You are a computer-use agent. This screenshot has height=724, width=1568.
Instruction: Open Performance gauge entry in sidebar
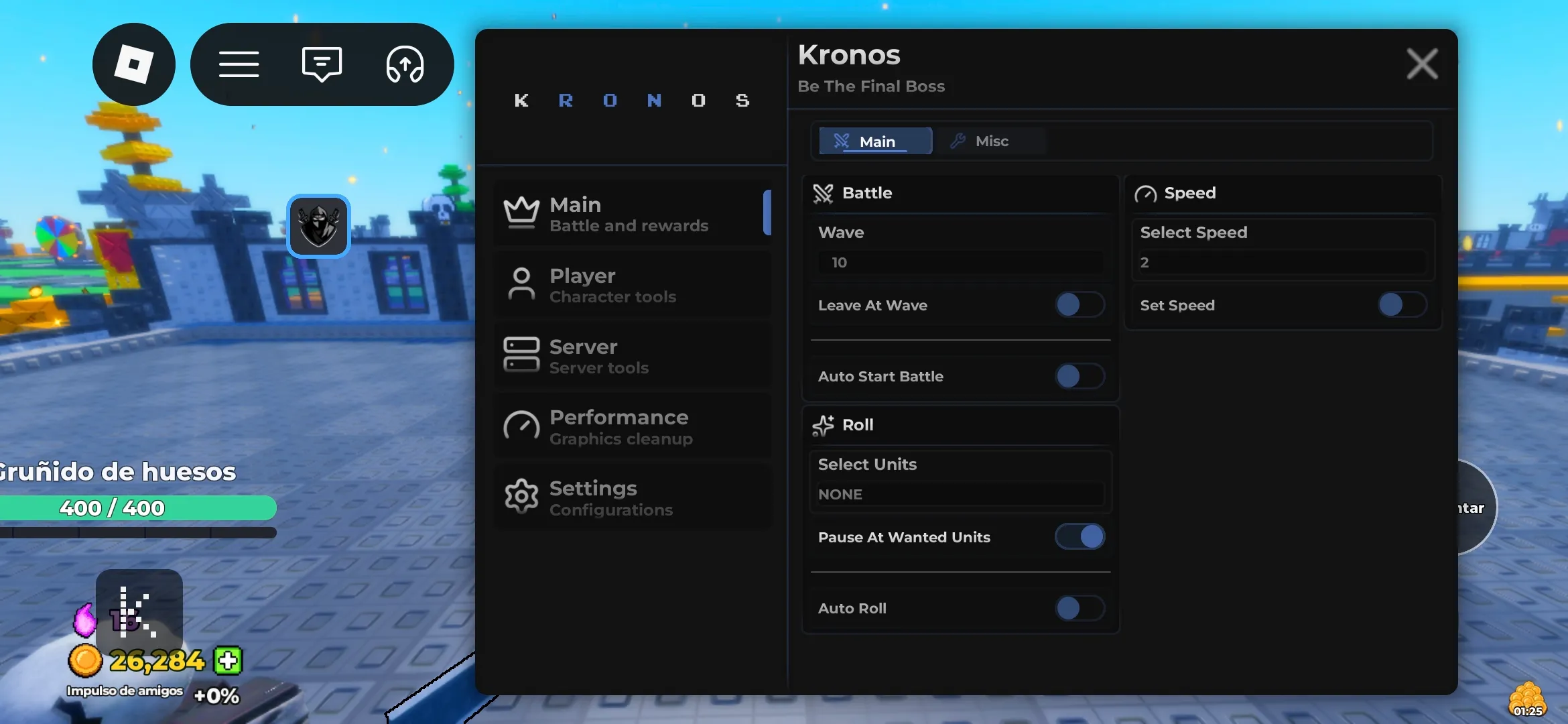[632, 427]
